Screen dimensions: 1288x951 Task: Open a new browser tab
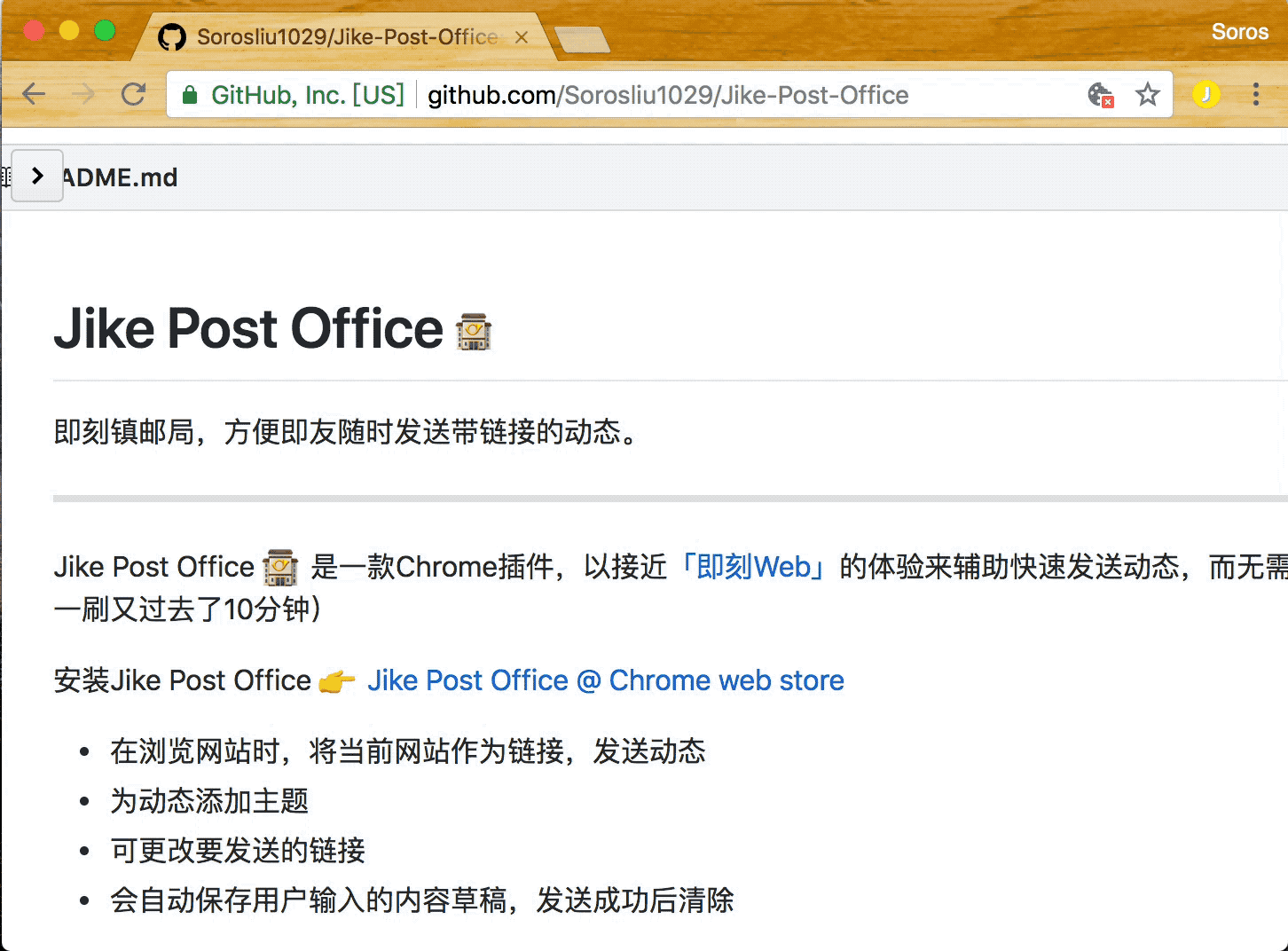(581, 39)
